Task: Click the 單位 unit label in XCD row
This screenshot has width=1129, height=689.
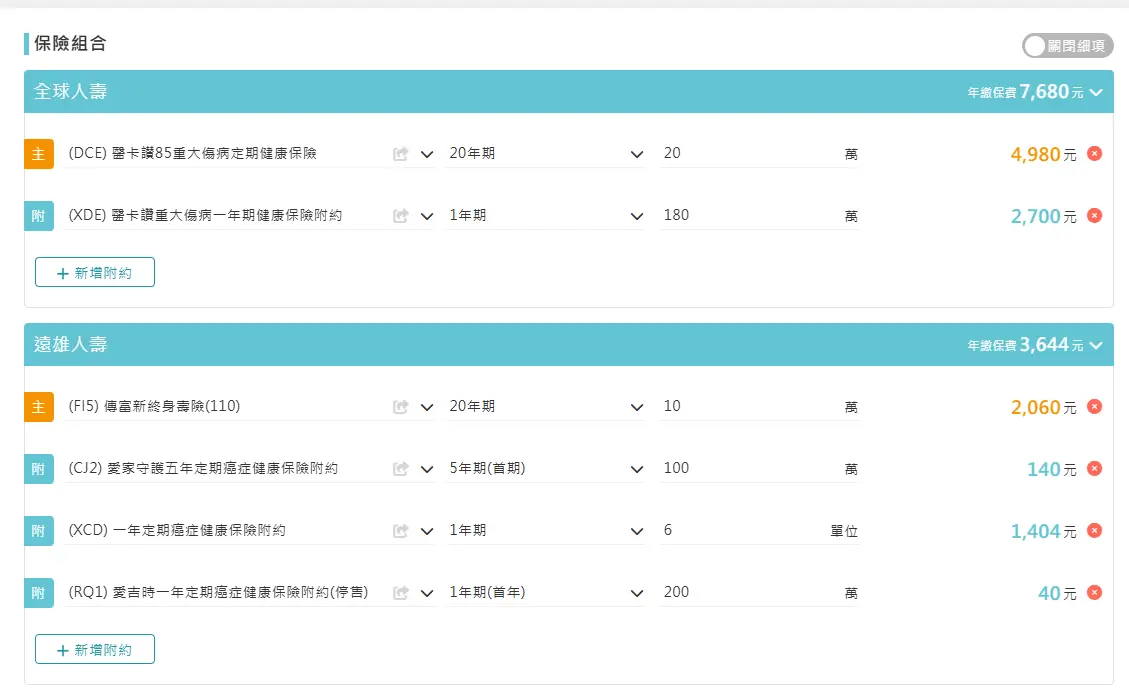Action: [844, 531]
